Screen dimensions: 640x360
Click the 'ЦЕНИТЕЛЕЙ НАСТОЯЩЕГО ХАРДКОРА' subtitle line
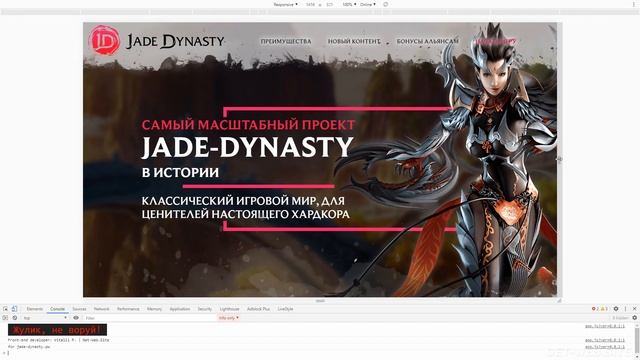pyautogui.click(x=246, y=214)
